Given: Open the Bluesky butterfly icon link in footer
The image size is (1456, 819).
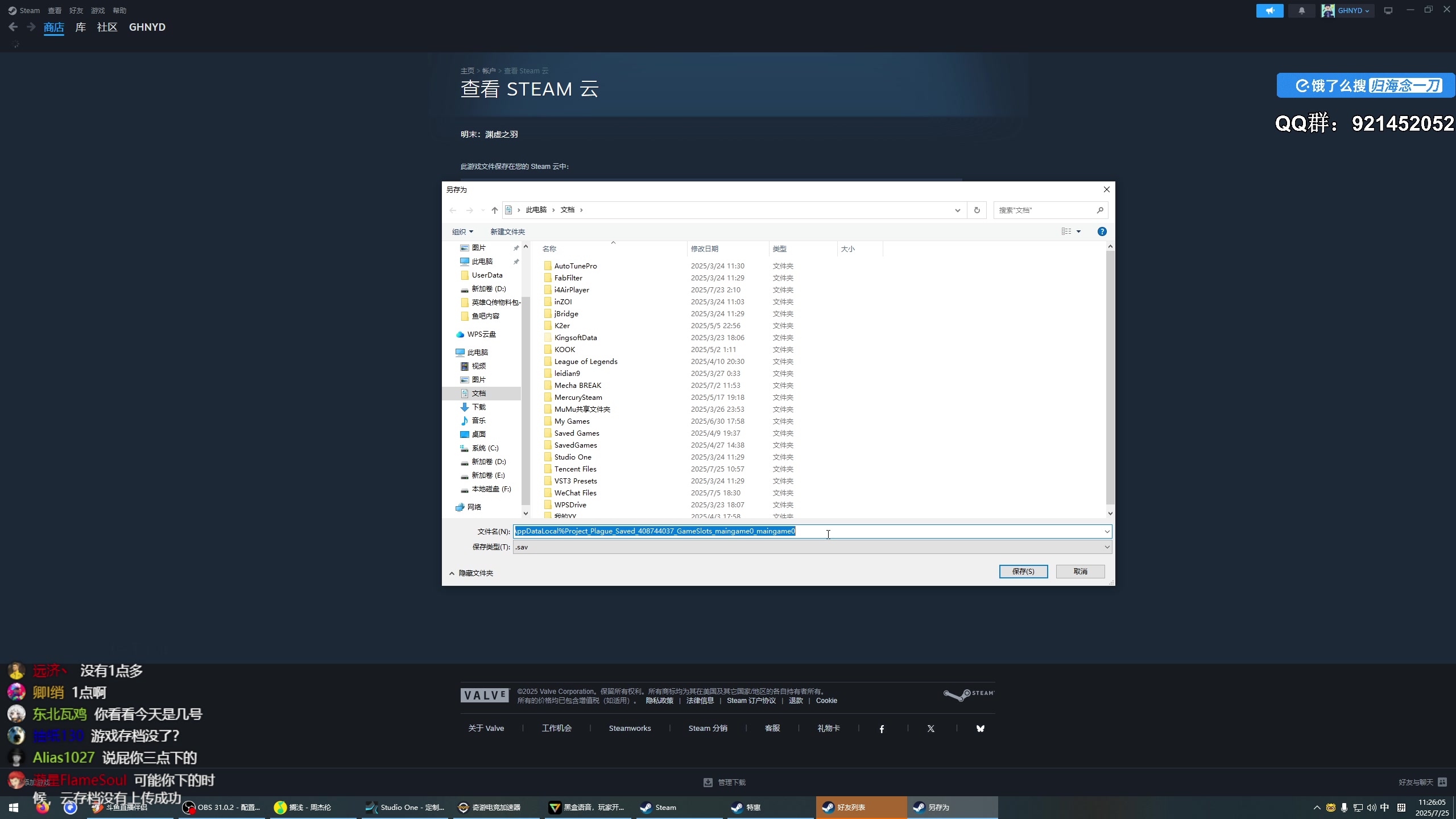Looking at the screenshot, I should click(980, 729).
